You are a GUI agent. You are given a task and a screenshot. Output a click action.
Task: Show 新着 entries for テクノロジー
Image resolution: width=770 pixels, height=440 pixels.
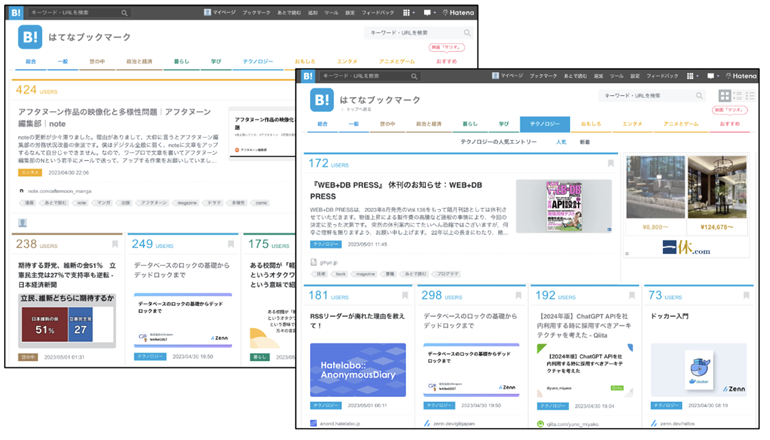tap(584, 142)
